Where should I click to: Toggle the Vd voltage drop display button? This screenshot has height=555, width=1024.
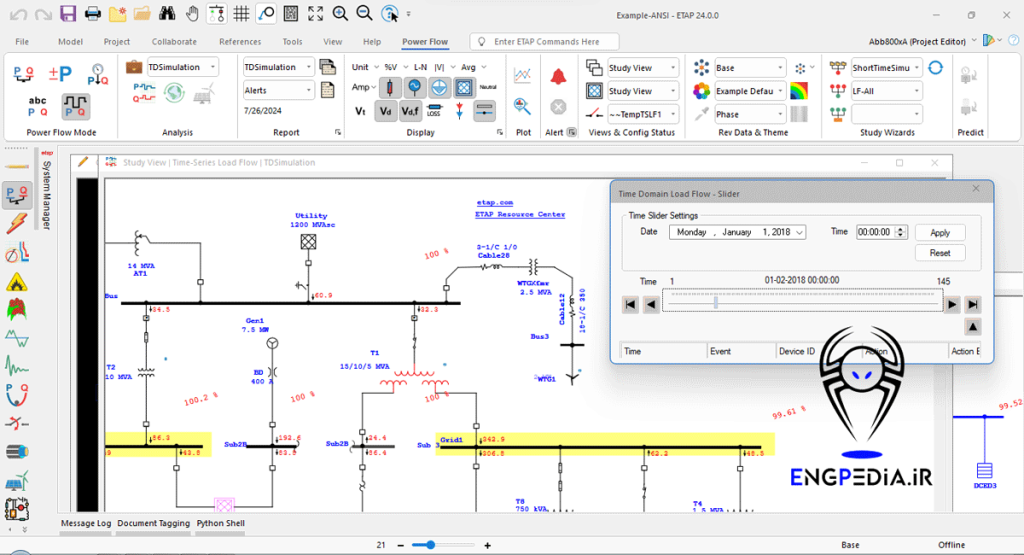tap(385, 110)
